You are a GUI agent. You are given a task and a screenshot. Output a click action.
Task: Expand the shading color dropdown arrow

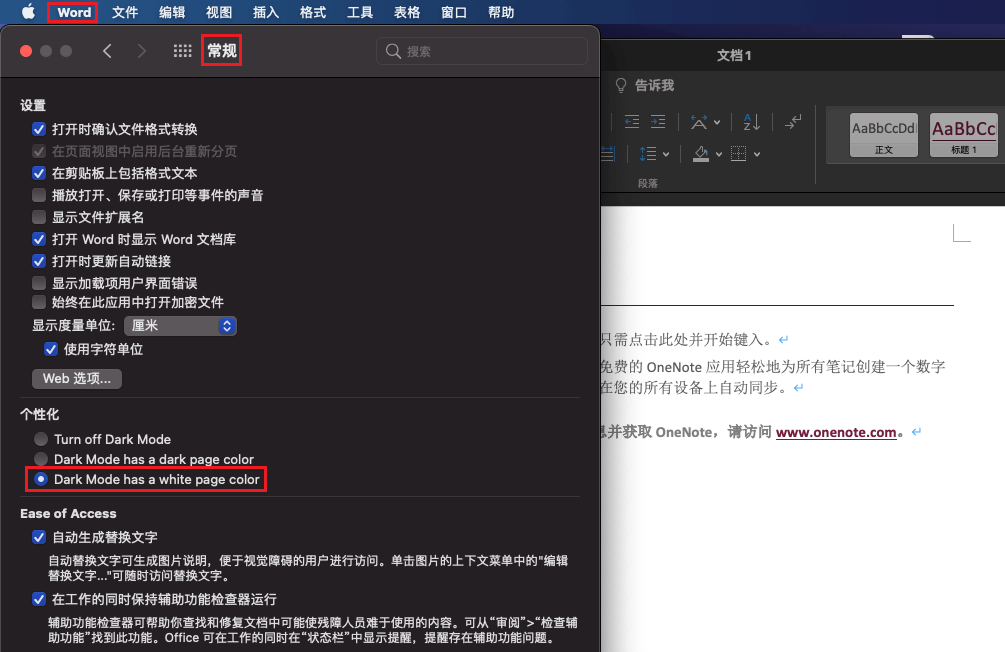click(x=718, y=154)
